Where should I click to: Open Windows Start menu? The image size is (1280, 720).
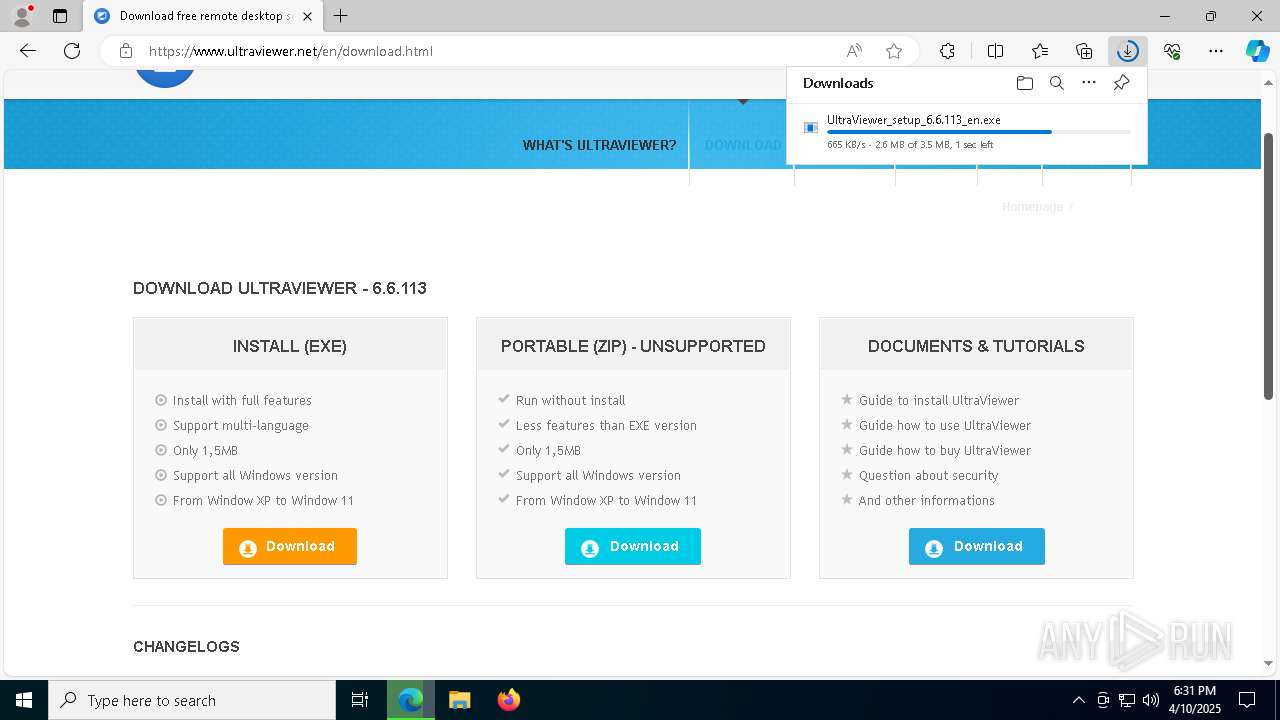(x=24, y=700)
